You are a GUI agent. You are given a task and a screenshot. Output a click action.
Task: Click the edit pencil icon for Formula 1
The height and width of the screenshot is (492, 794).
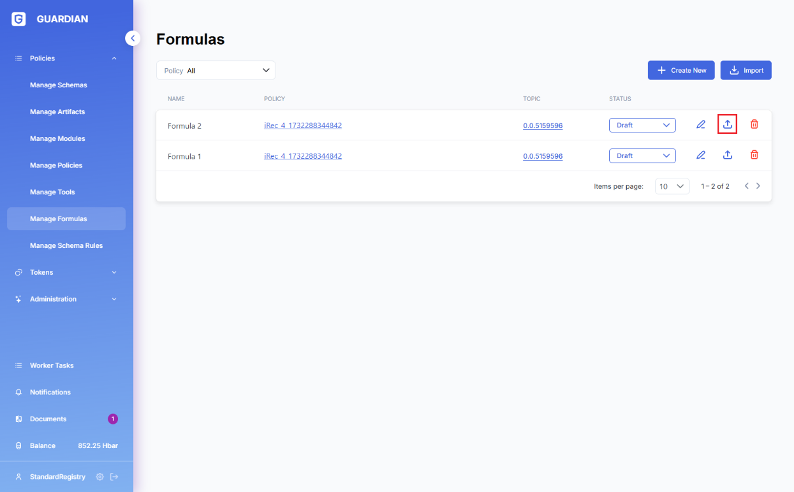701,155
